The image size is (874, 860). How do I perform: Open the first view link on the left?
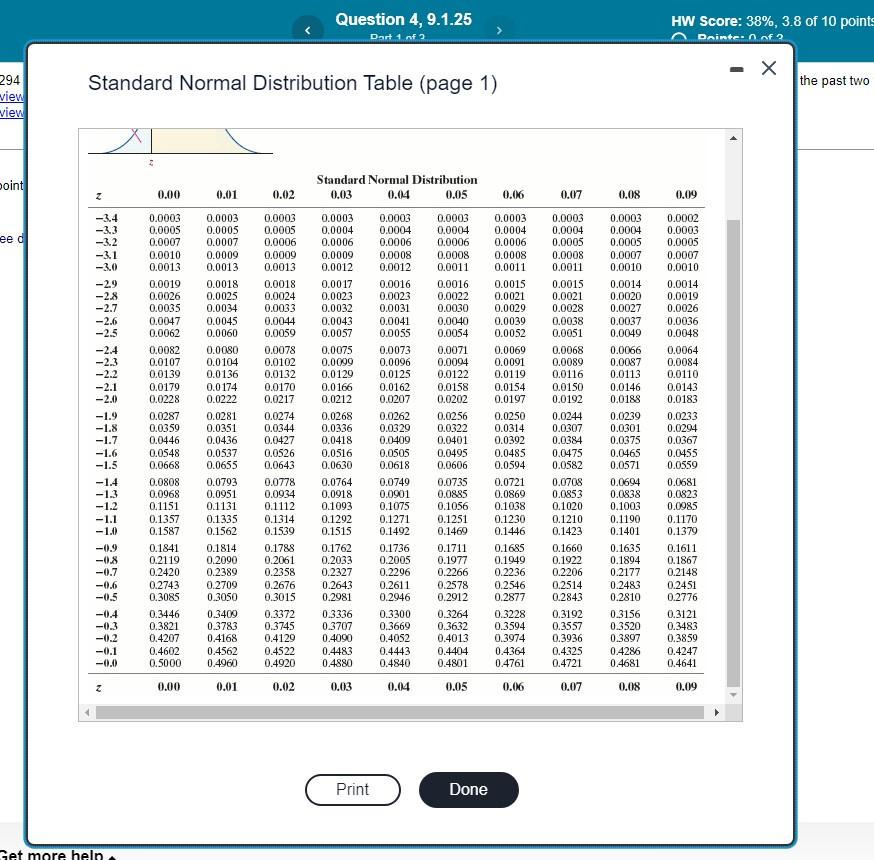click(x=10, y=97)
